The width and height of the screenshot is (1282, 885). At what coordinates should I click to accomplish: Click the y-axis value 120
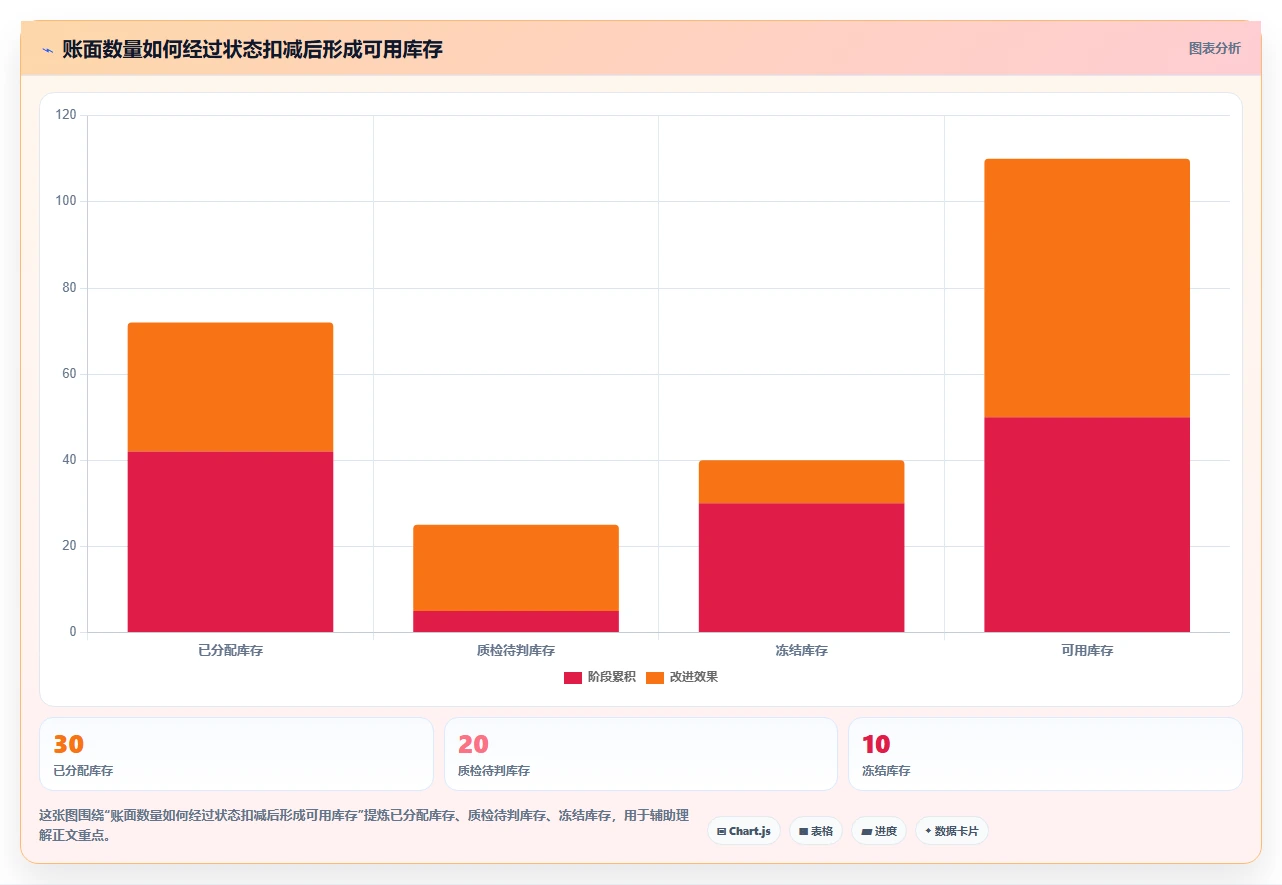pyautogui.click(x=66, y=115)
